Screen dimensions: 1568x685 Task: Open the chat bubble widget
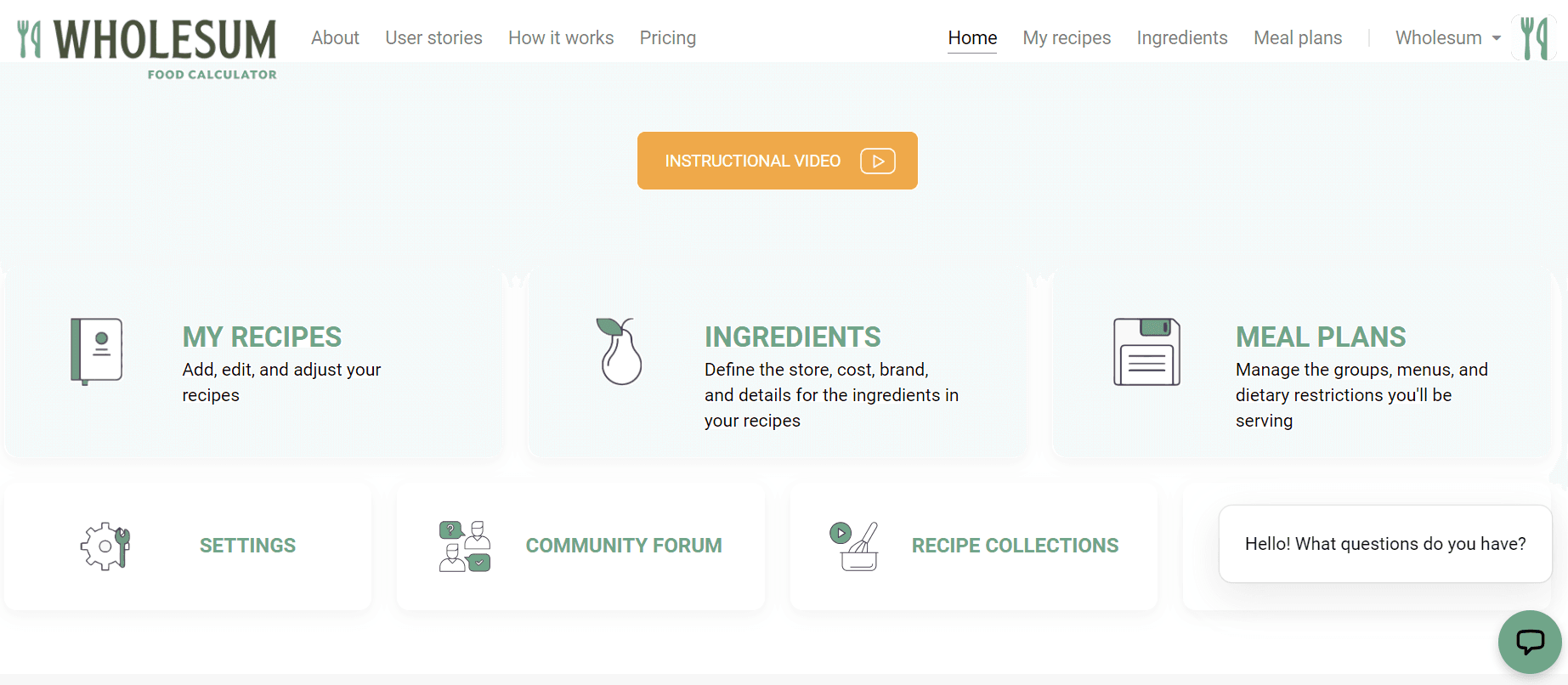[x=1529, y=642]
